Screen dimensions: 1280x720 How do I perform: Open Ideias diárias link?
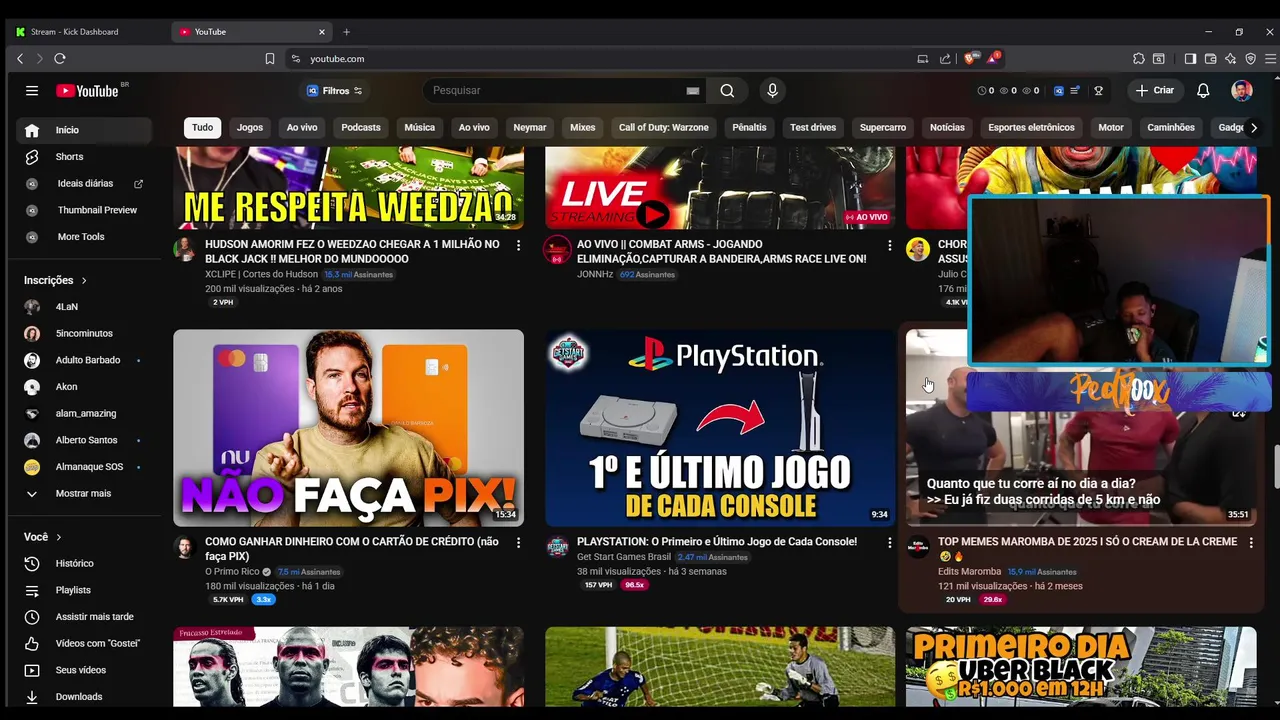tap(85, 184)
